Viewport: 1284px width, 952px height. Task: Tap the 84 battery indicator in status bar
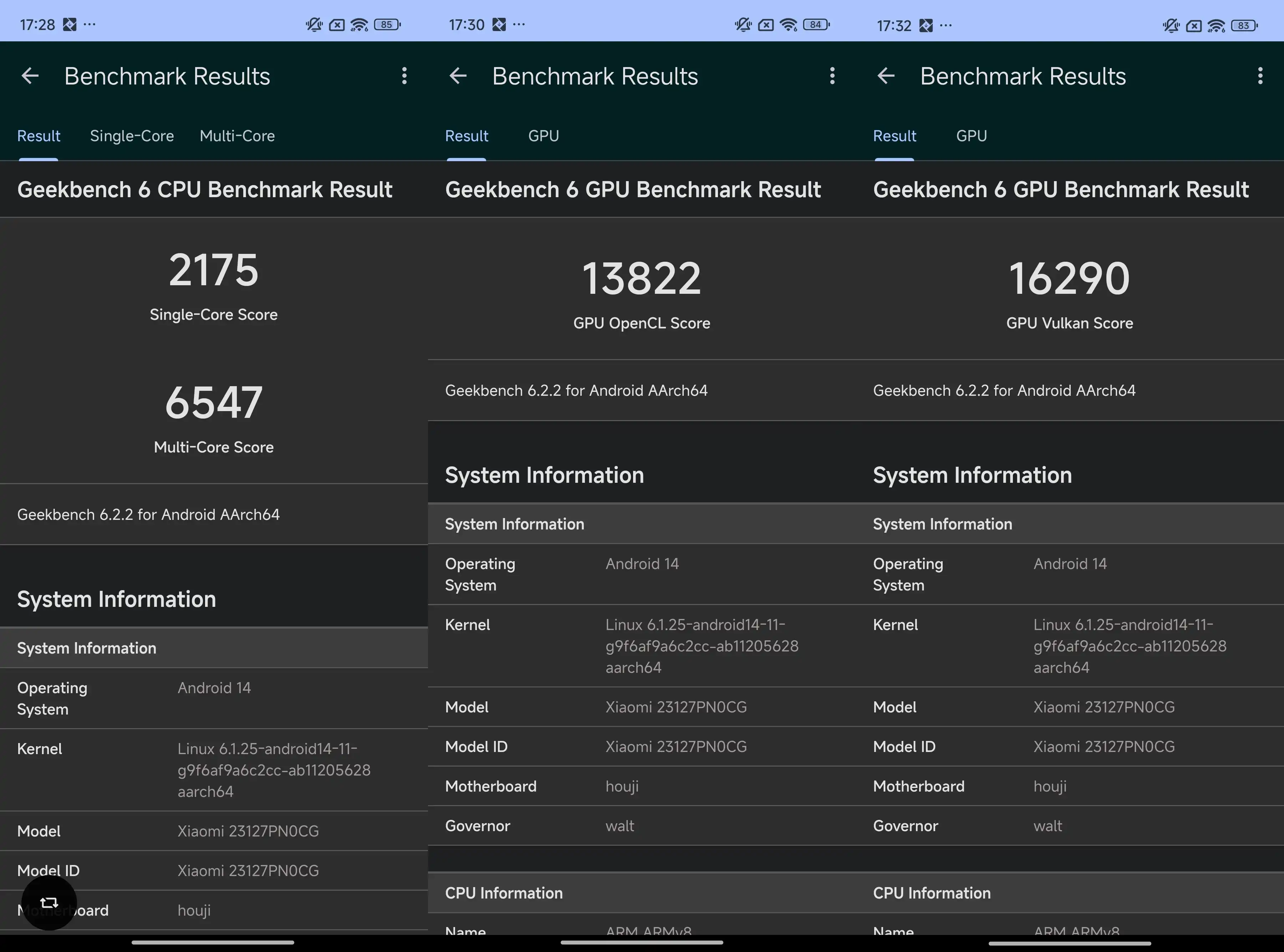coord(816,25)
